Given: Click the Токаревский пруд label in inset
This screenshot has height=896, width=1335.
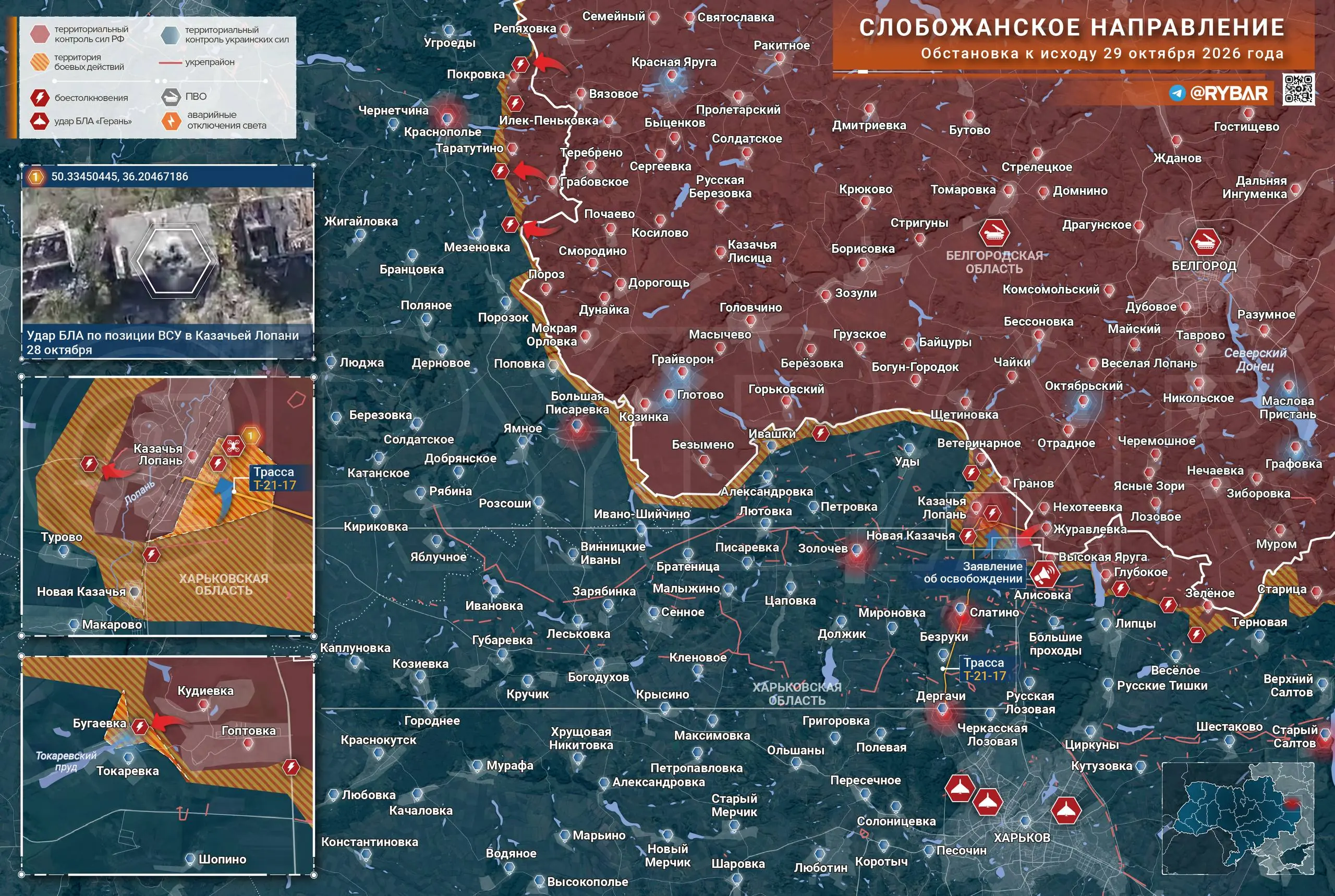Looking at the screenshot, I should tap(66, 761).
